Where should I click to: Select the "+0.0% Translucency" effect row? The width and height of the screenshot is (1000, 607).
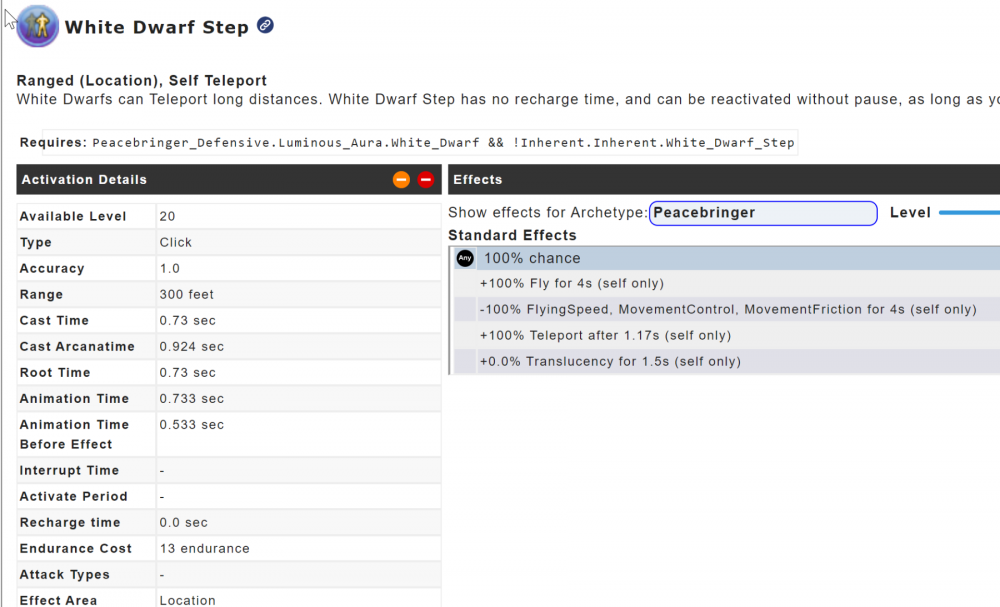click(x=610, y=362)
